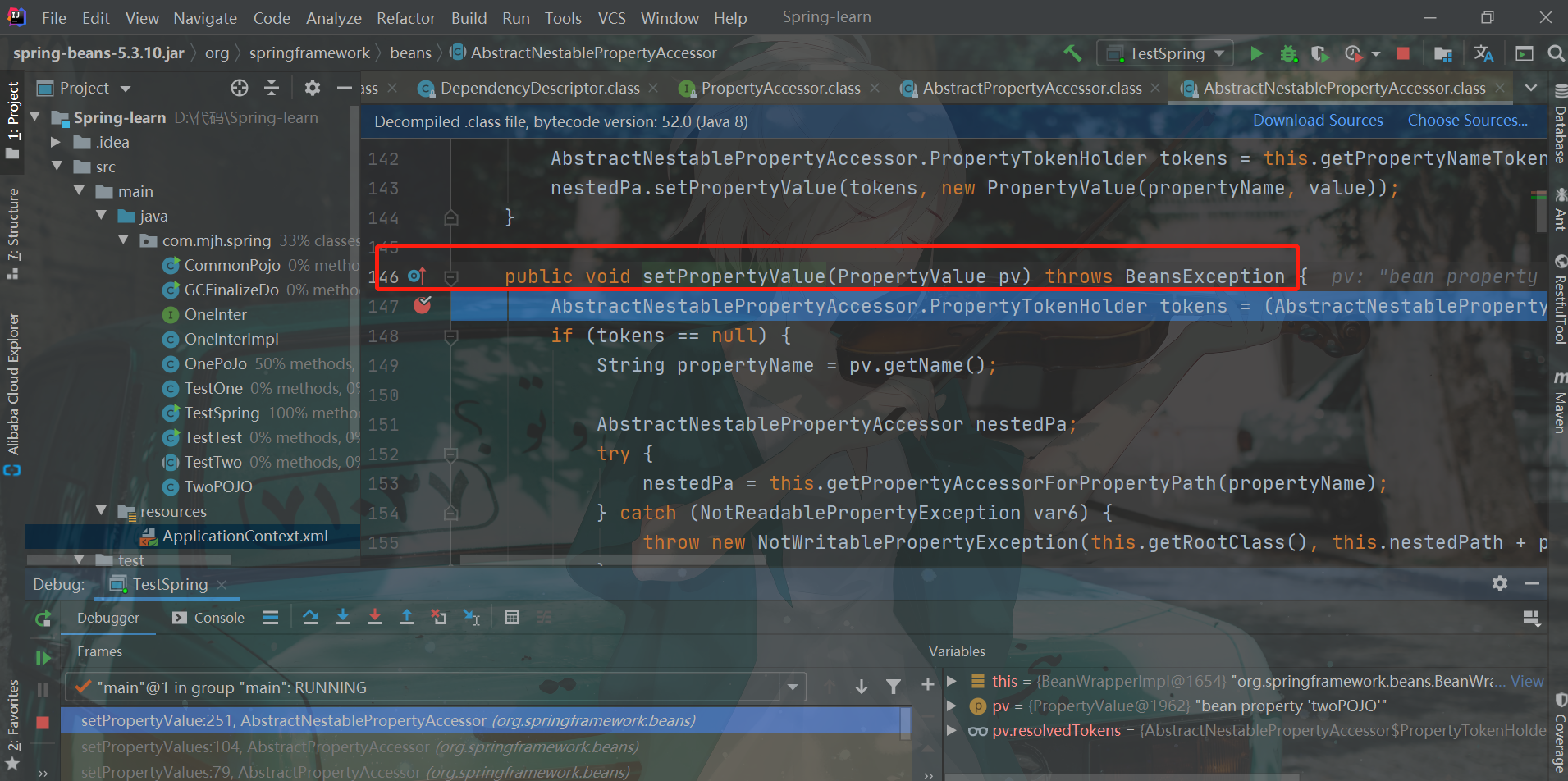Click Evaluate Expression calculator icon
The width and height of the screenshot is (1568, 781).
click(x=512, y=617)
